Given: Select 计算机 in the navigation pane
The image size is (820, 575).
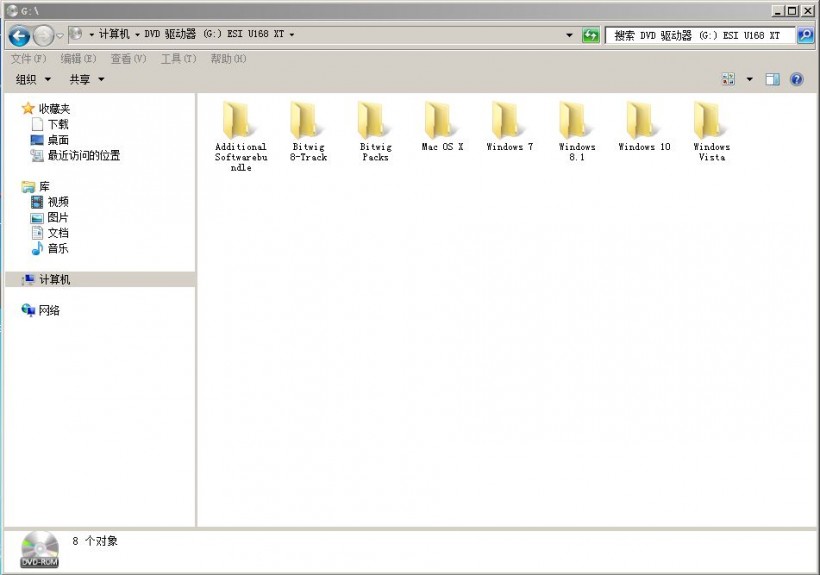Looking at the screenshot, I should click(x=54, y=280).
